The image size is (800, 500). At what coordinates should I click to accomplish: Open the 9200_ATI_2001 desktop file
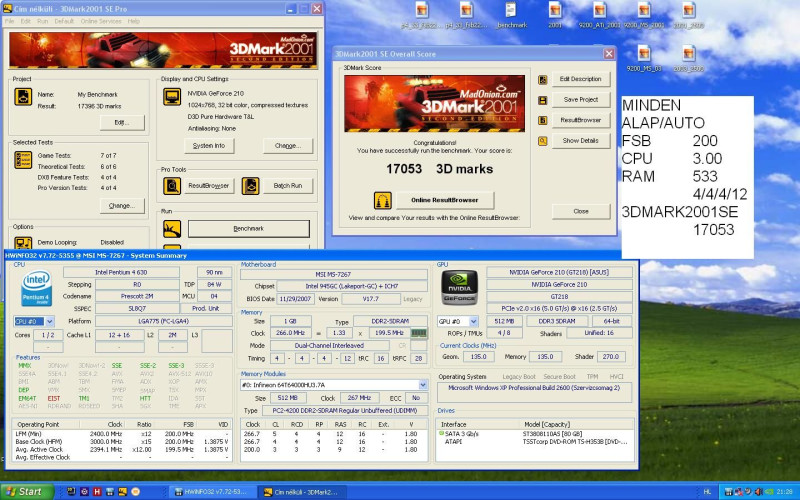pyautogui.click(x=599, y=15)
